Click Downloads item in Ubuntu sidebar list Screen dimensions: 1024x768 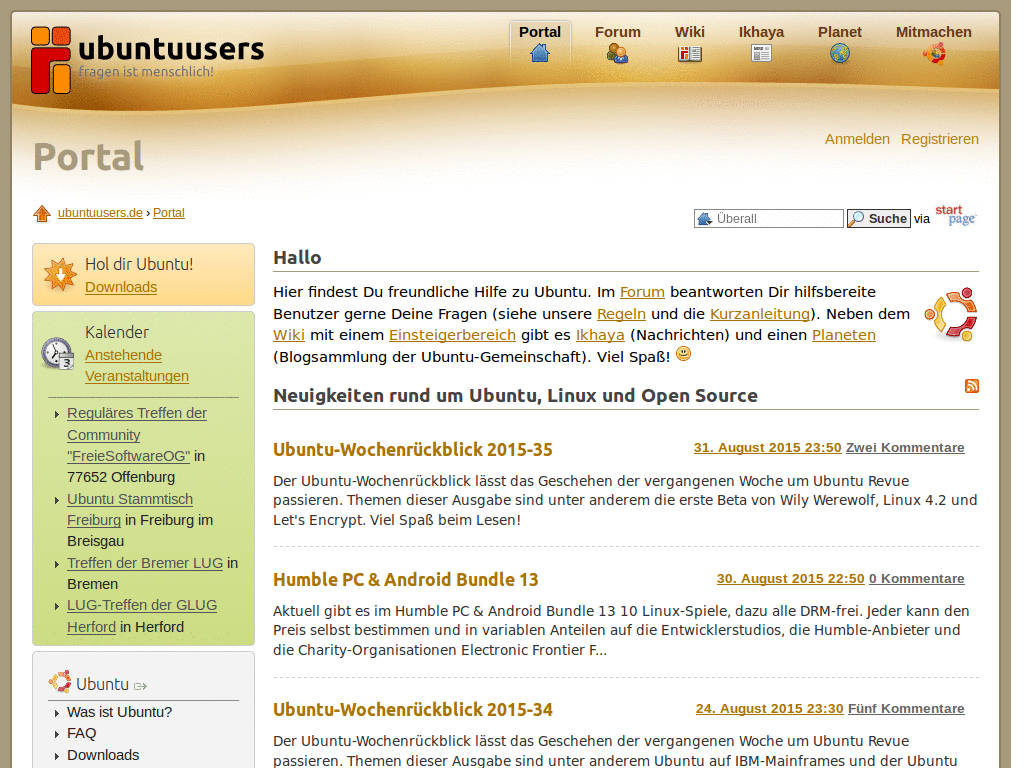click(x=103, y=755)
